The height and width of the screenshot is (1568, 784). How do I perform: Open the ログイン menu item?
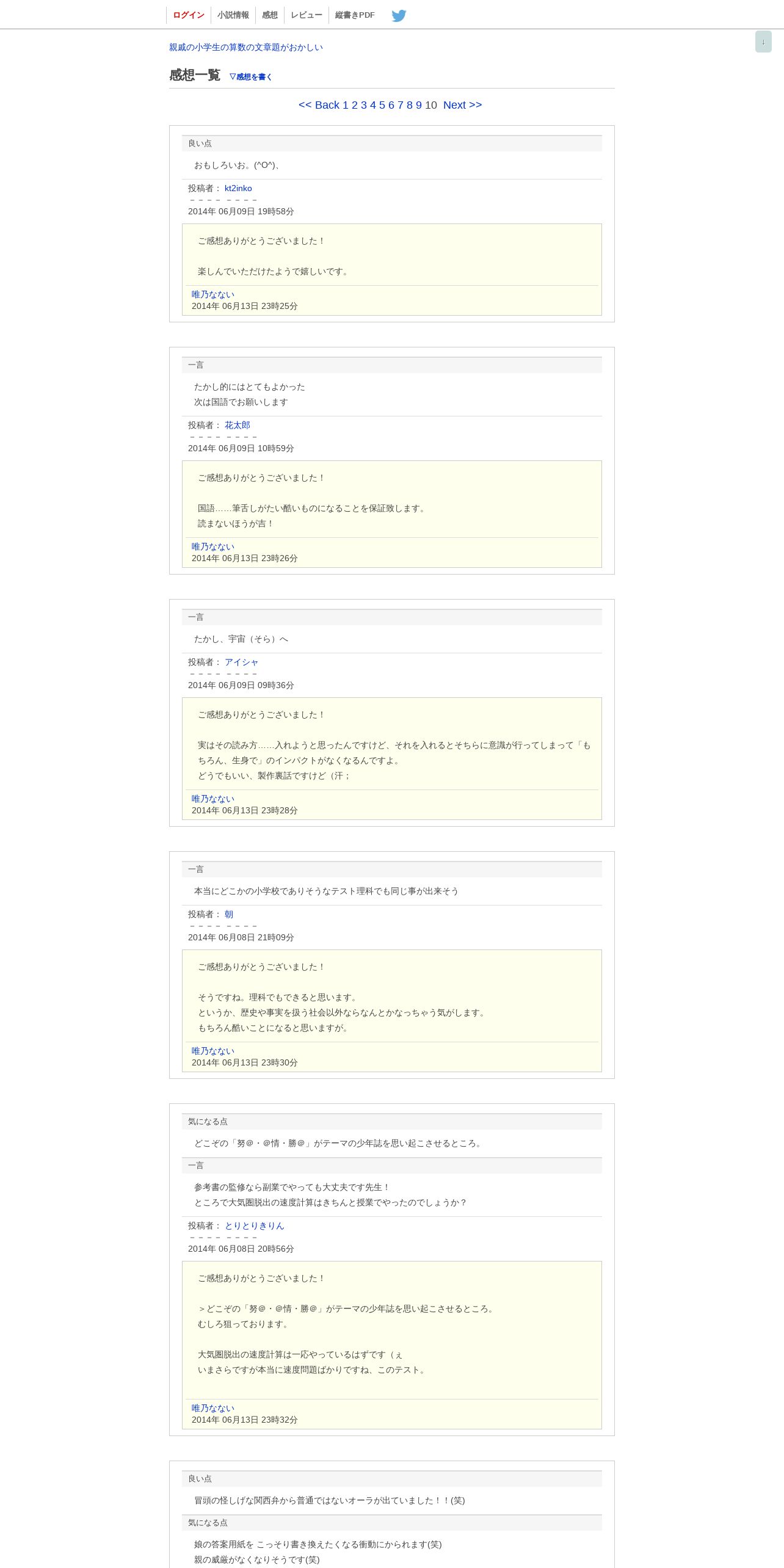[x=188, y=15]
